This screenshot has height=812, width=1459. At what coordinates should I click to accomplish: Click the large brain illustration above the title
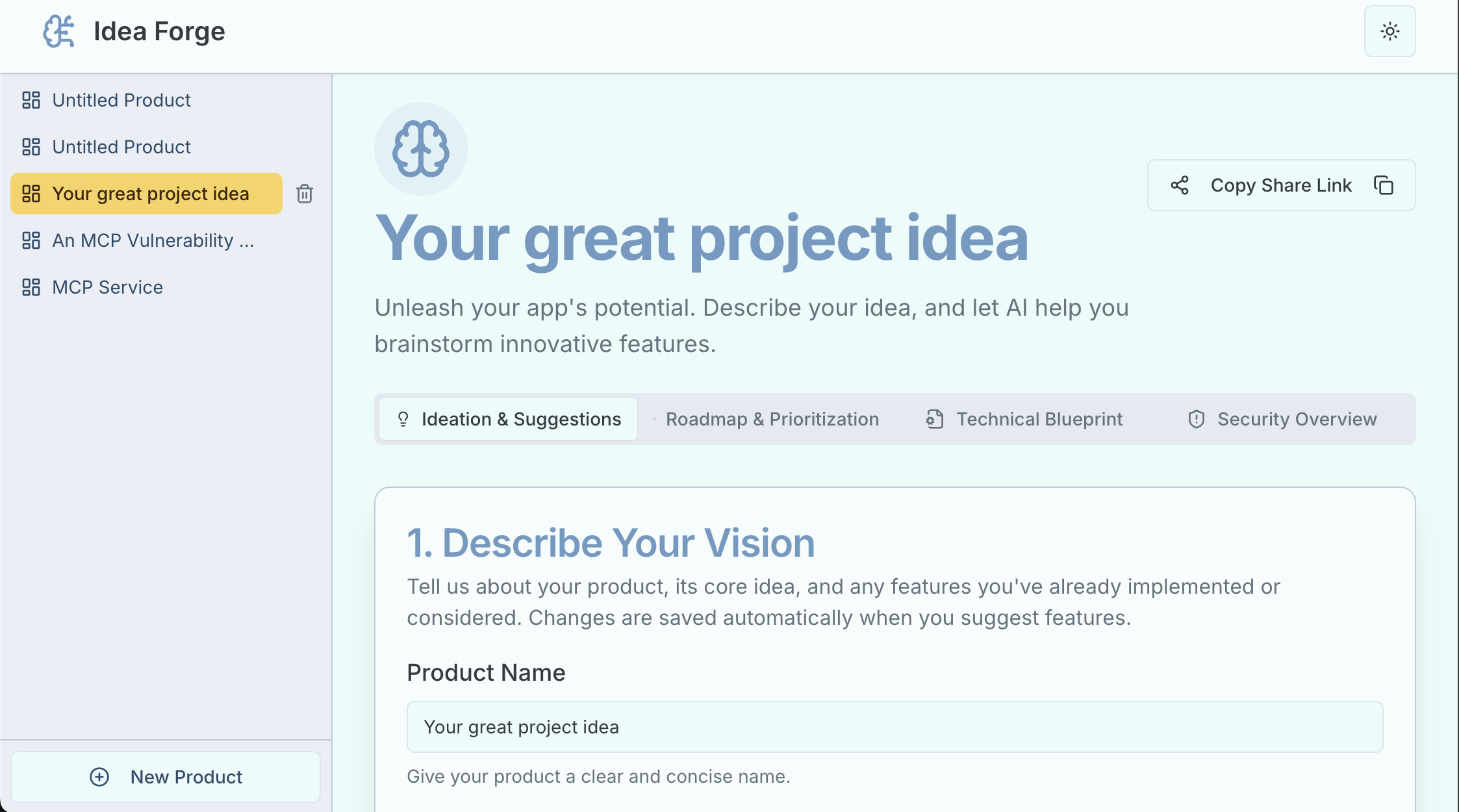click(x=420, y=148)
